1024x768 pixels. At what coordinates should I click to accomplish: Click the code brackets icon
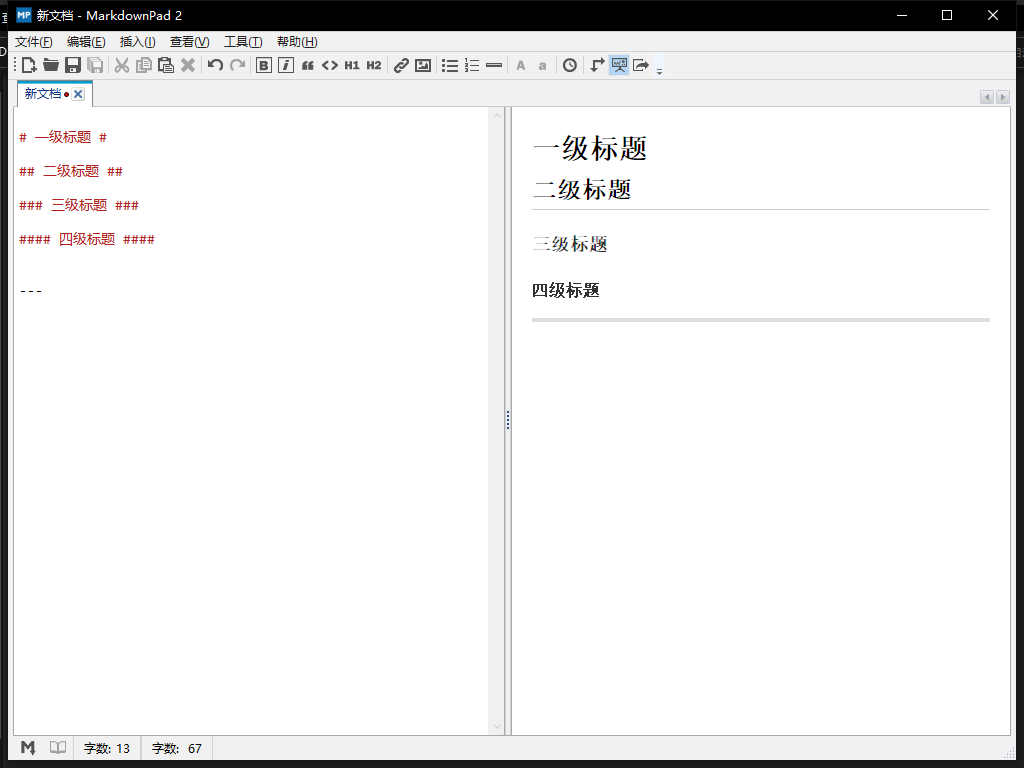(x=330, y=66)
